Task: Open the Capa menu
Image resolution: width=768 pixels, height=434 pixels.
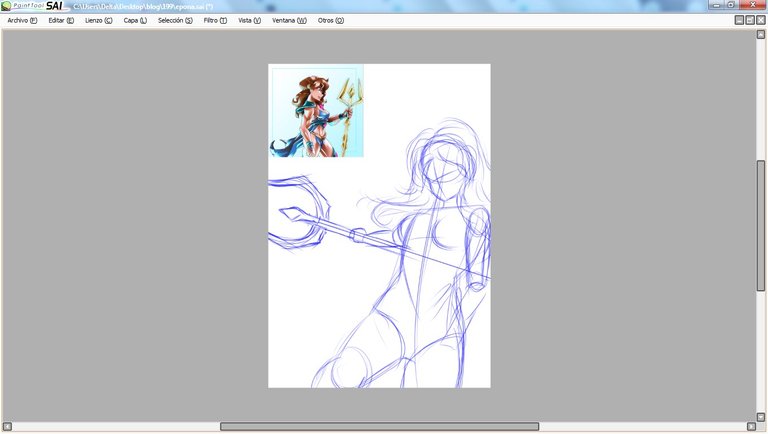Action: pyautogui.click(x=135, y=21)
